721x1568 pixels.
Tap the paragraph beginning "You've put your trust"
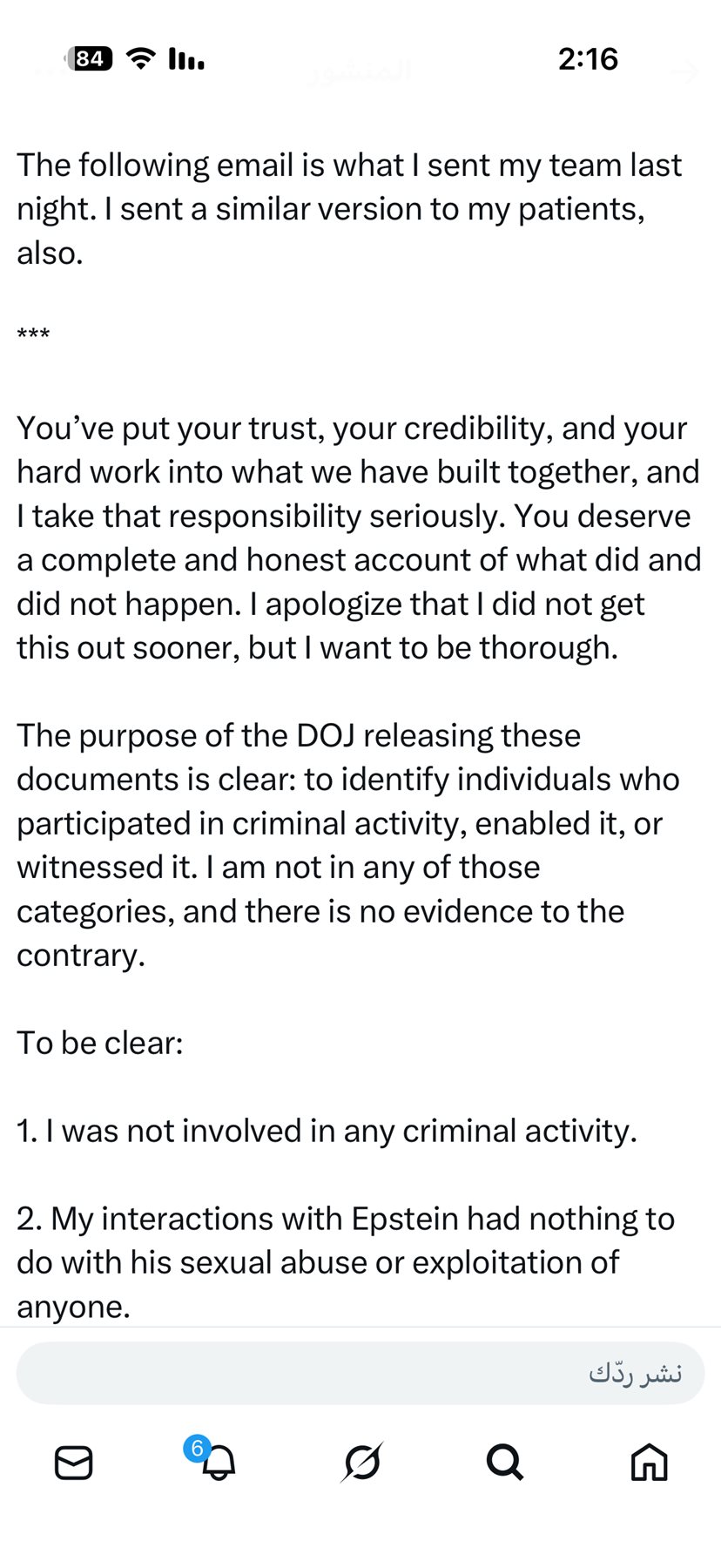pyautogui.click(x=357, y=537)
